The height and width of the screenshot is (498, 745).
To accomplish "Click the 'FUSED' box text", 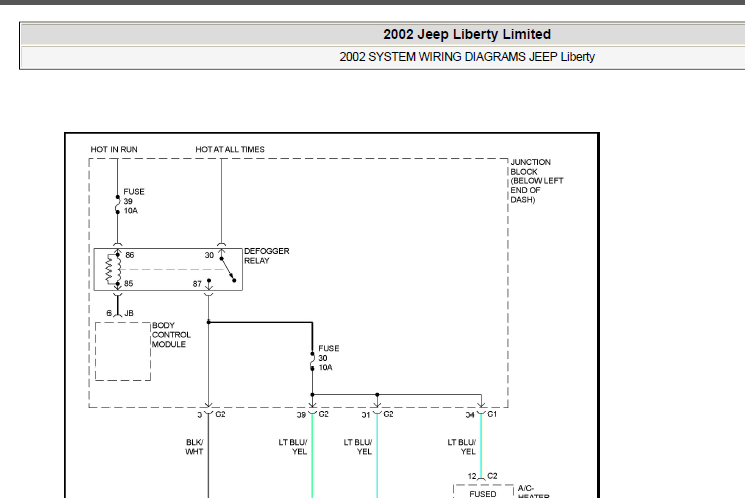I will pyautogui.click(x=483, y=494).
